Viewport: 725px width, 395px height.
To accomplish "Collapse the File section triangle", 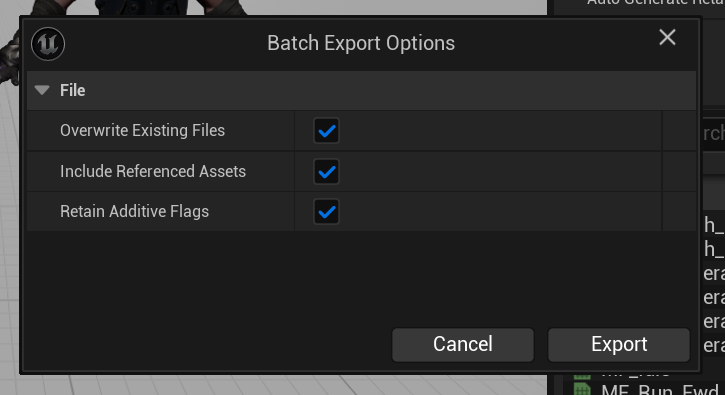I will tap(42, 90).
